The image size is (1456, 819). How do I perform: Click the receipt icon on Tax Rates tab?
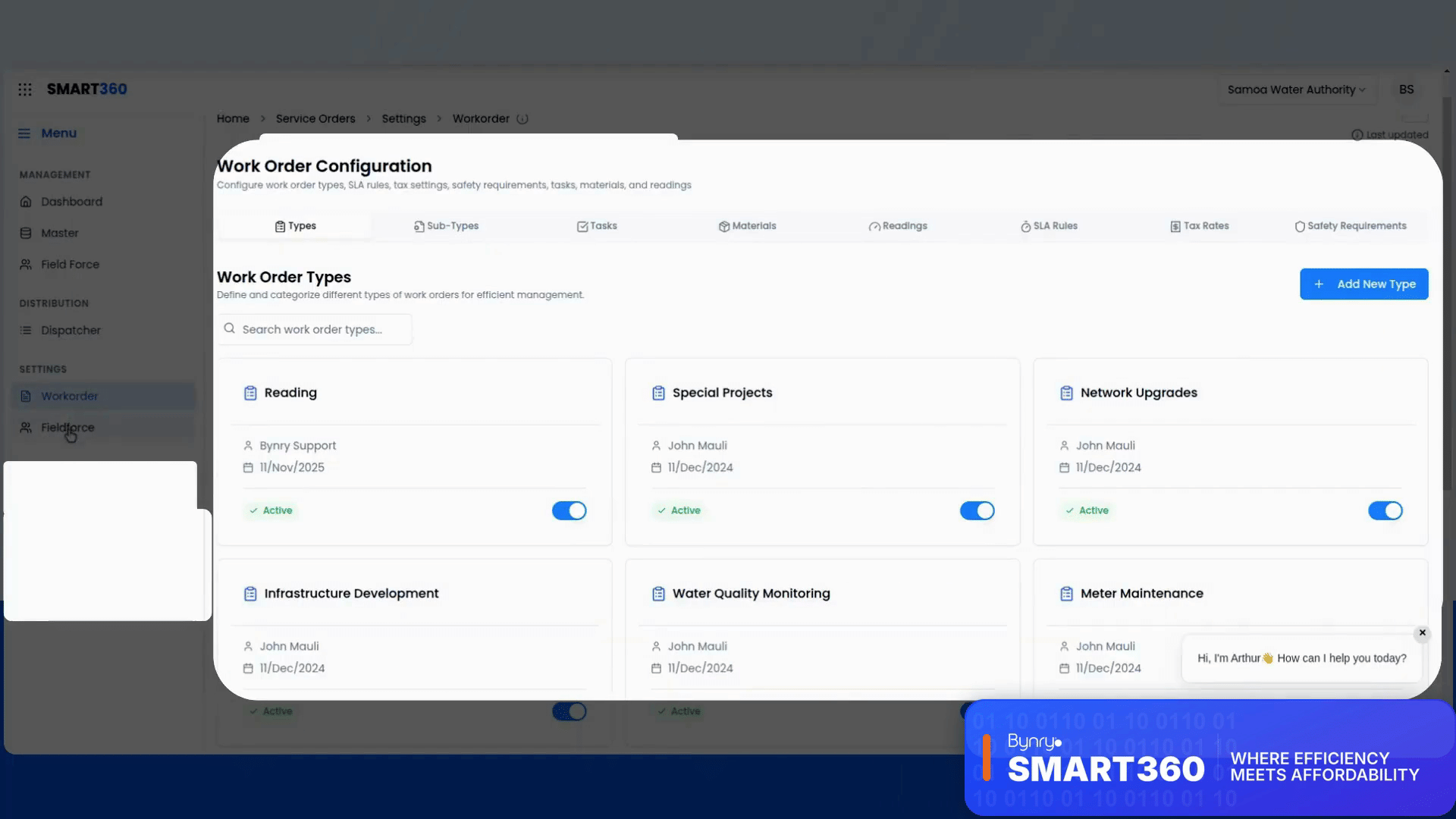(1175, 227)
